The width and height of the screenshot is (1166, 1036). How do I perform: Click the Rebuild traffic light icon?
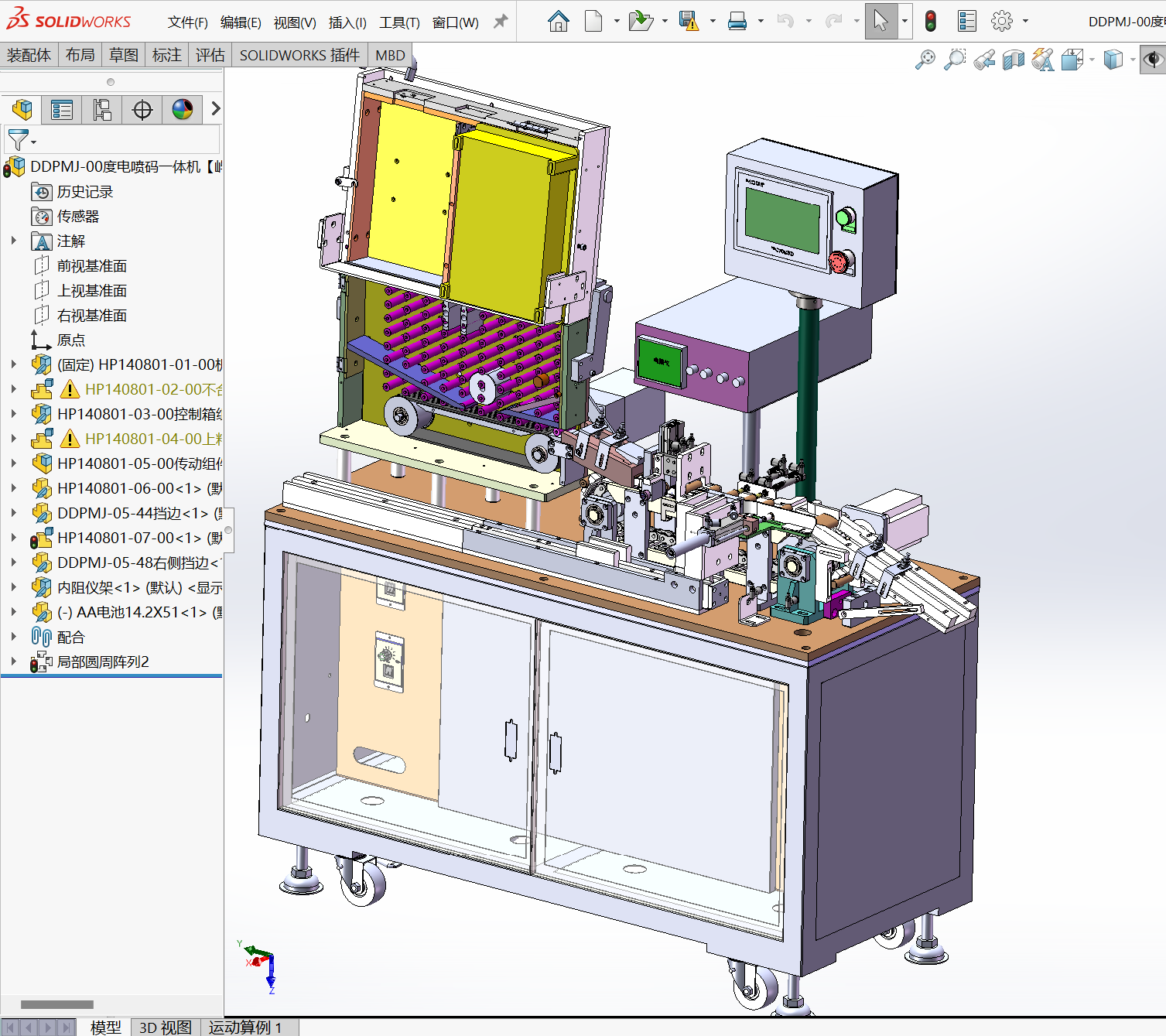pyautogui.click(x=930, y=21)
